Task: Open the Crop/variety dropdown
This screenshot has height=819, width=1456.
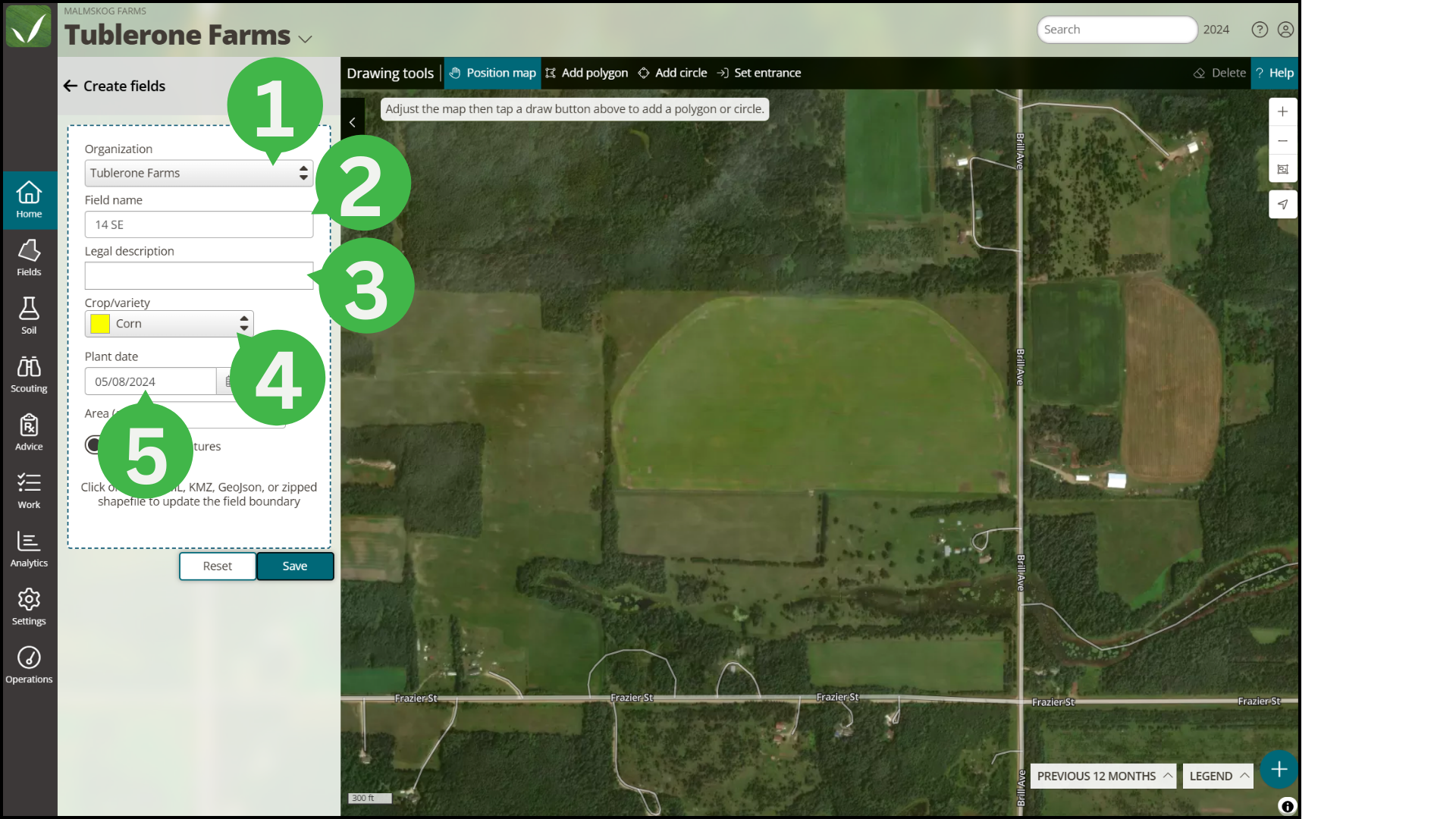Action: (x=169, y=324)
